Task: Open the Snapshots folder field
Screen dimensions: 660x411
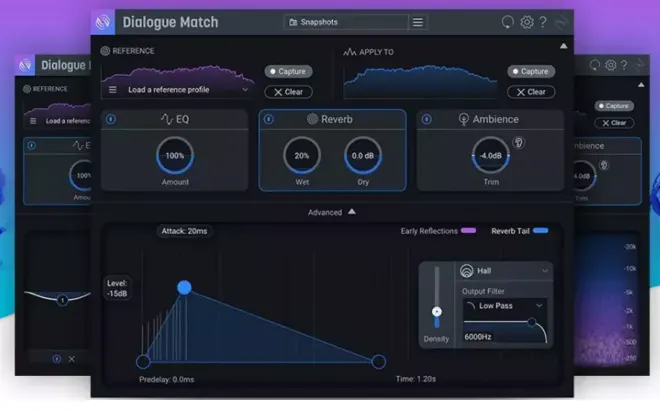Action: 346,22
